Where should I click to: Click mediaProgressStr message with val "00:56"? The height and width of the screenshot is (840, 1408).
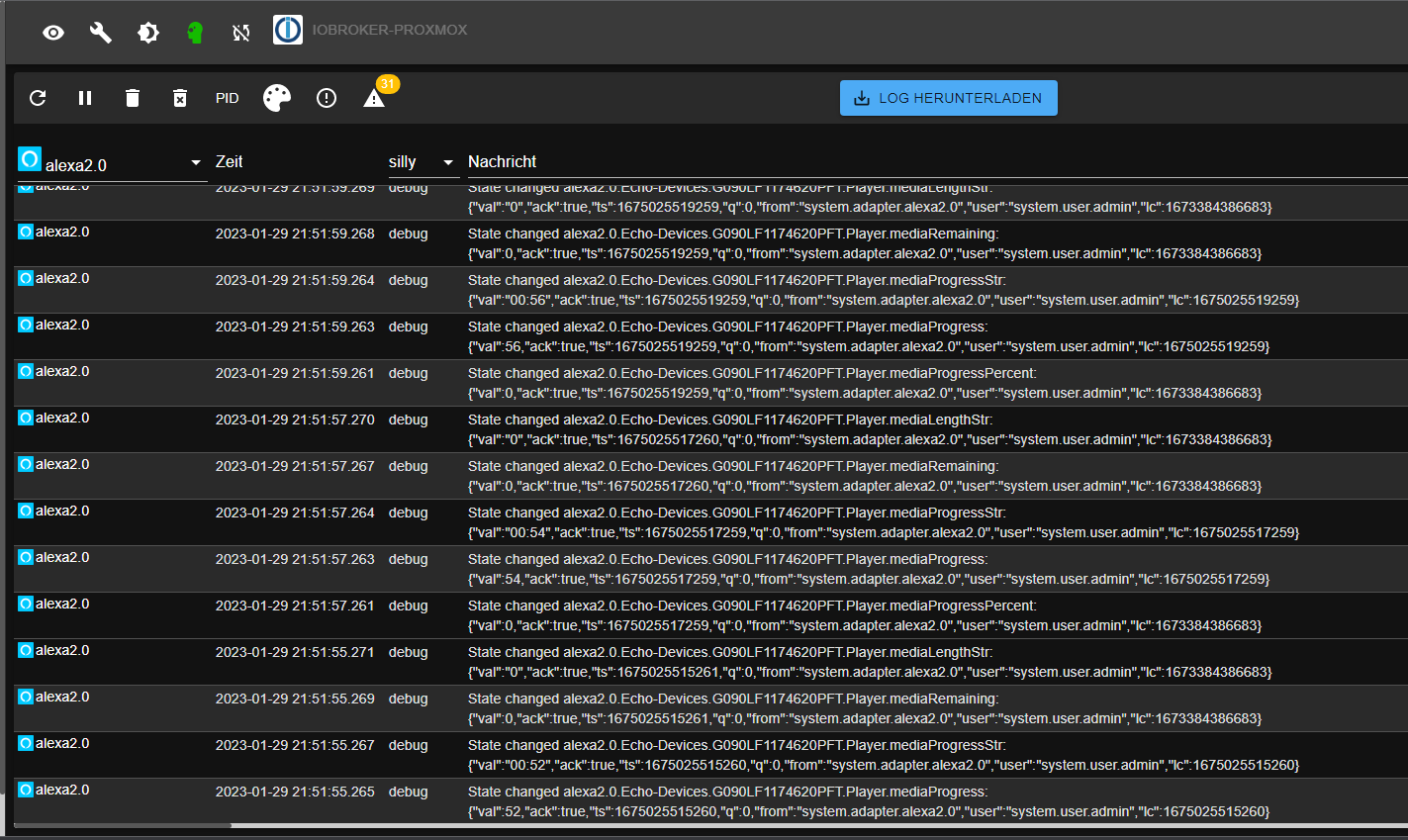pos(884,290)
